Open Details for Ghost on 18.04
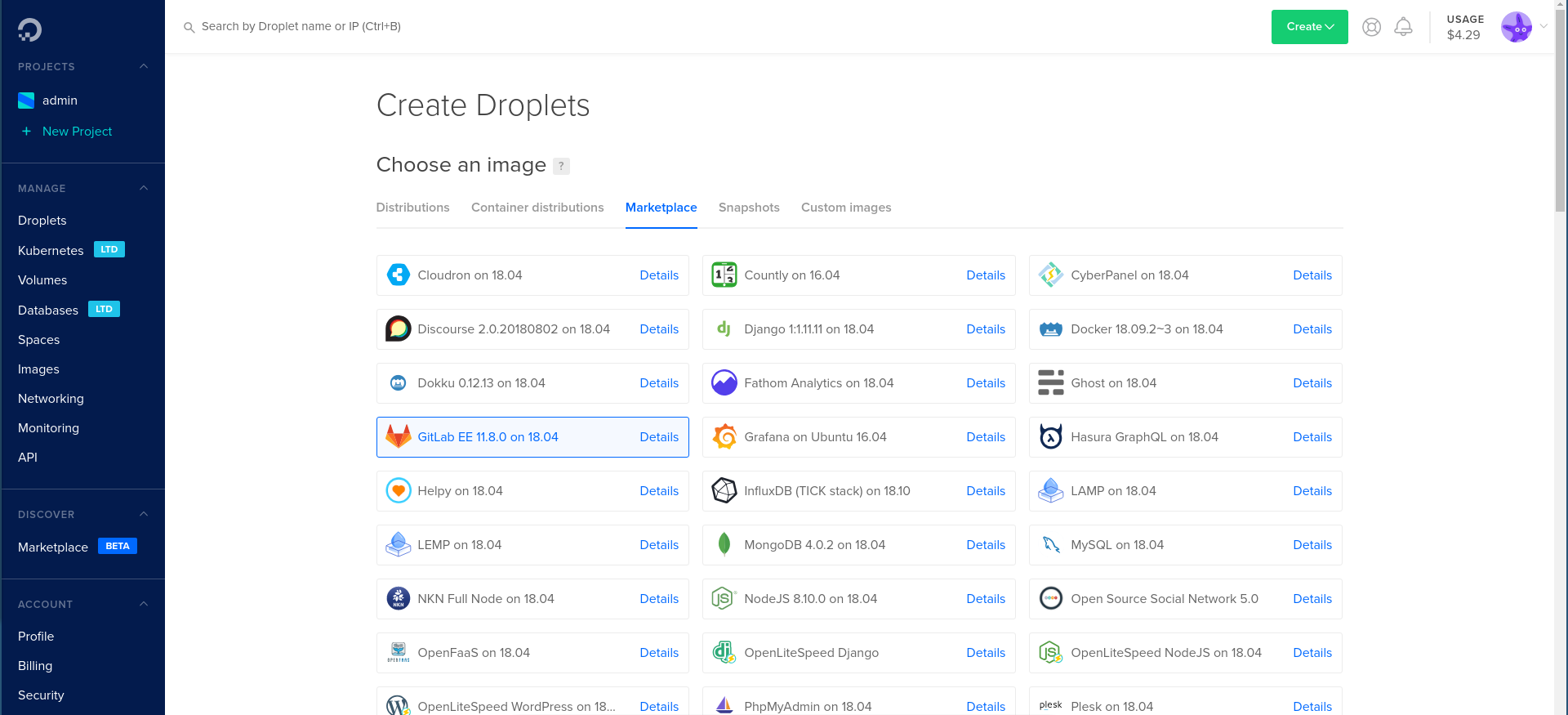 tap(1312, 383)
